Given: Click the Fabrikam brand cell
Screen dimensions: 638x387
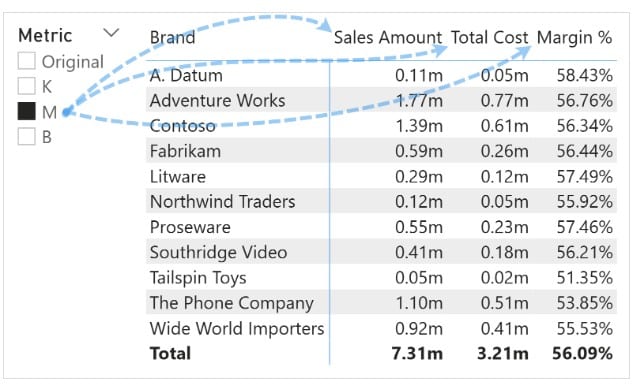Looking at the screenshot, I should click(185, 151).
